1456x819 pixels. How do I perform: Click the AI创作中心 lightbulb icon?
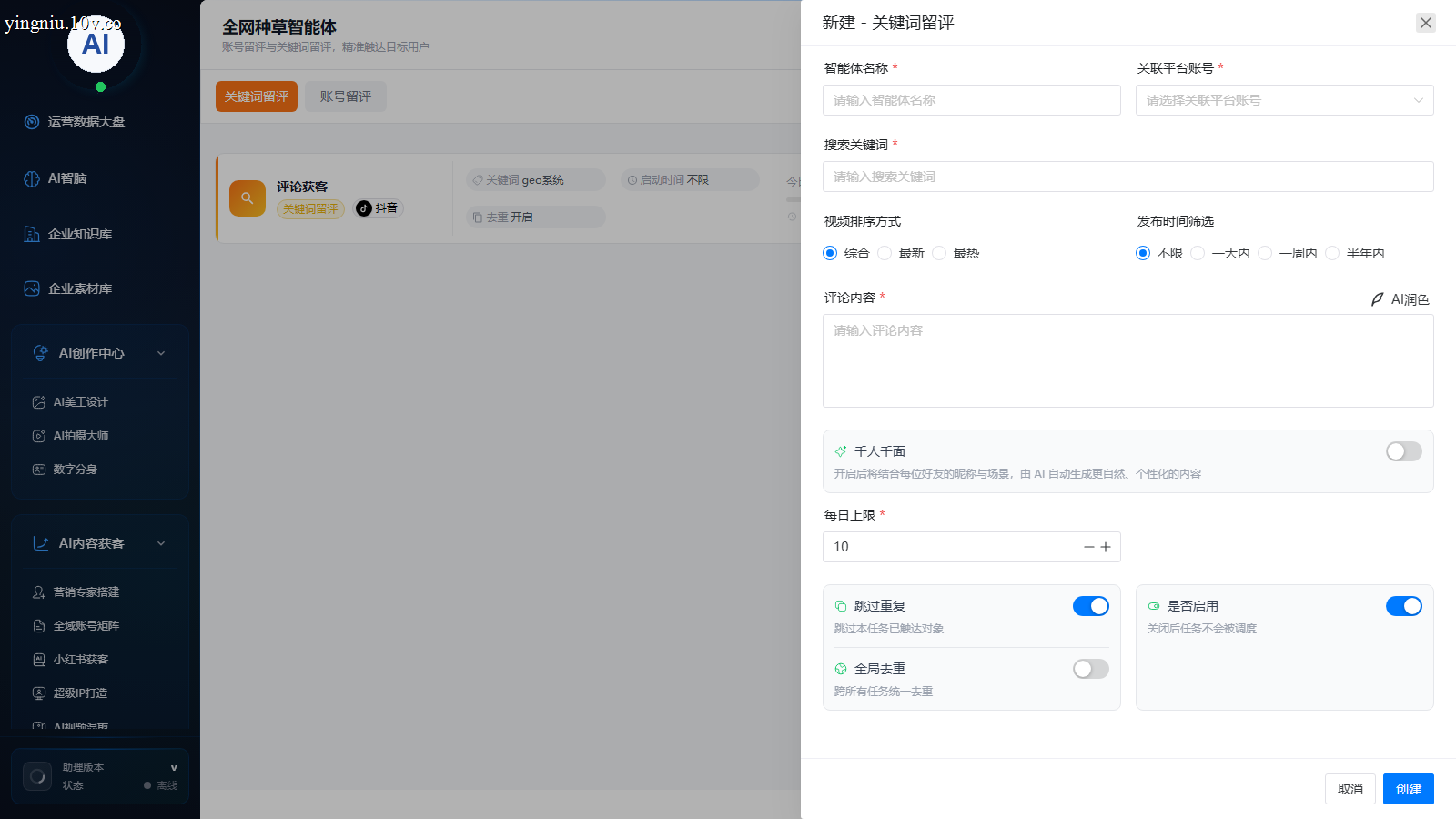tap(41, 353)
